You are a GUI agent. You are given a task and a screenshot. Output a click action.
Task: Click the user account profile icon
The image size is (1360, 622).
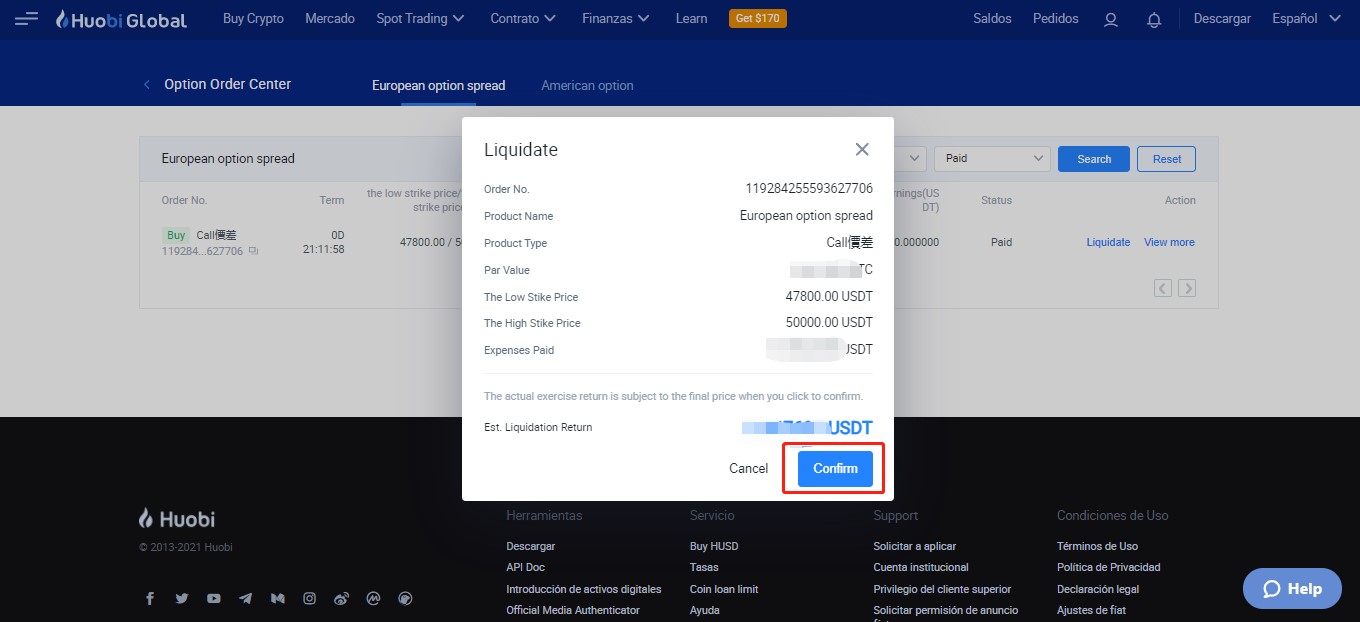(1110, 19)
